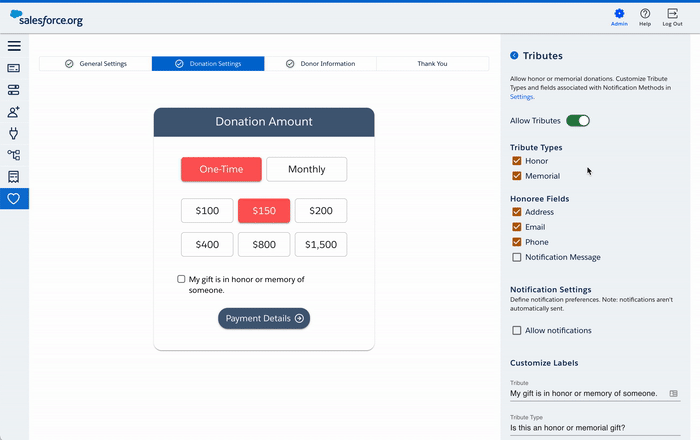Image resolution: width=700 pixels, height=440 pixels.
Task: Click the Customize Labels heading
Action: tap(544, 363)
